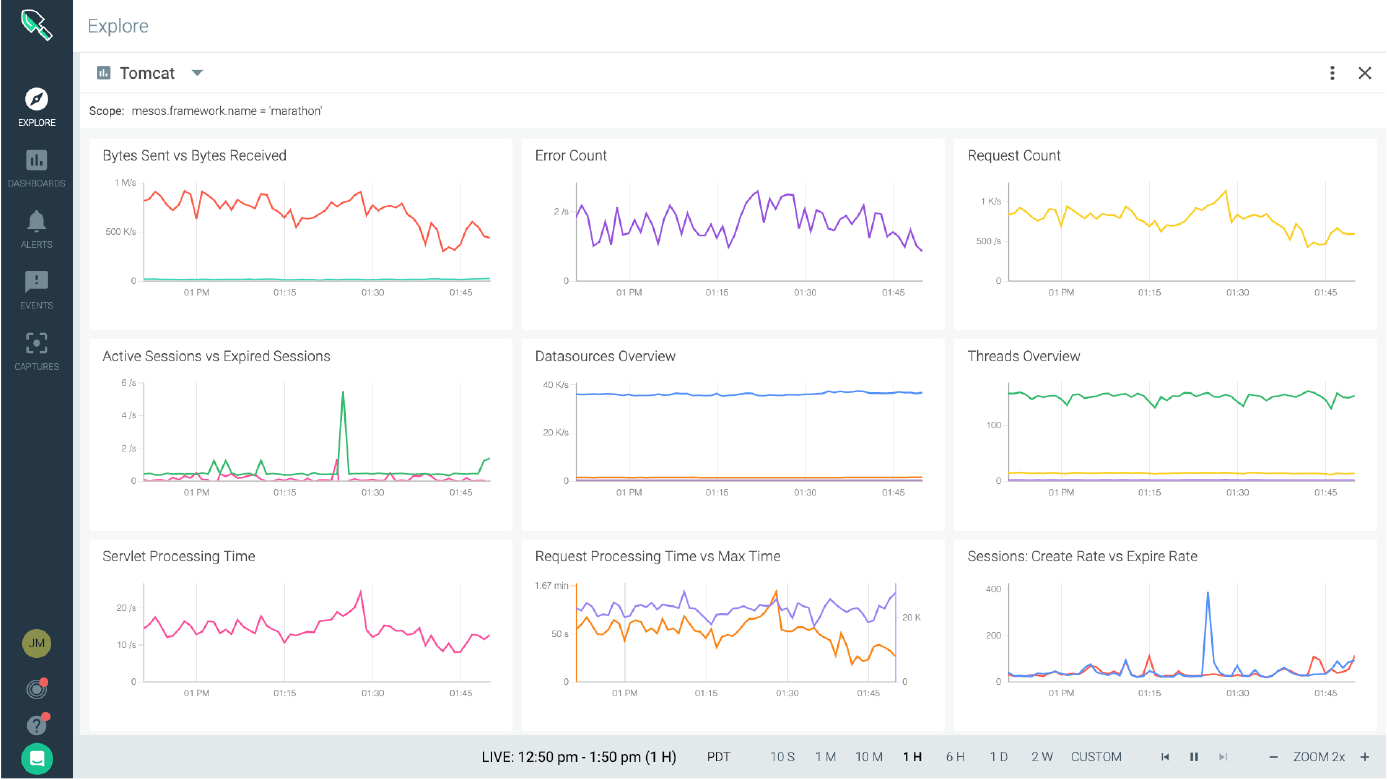Select the 10 S time range
Viewport: 1387px width, 780px height.
[x=782, y=757]
